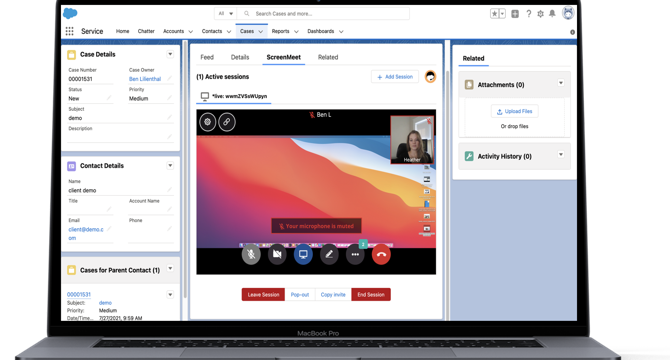Open the Accounts nav dropdown chevron
670x360 pixels.
point(191,32)
